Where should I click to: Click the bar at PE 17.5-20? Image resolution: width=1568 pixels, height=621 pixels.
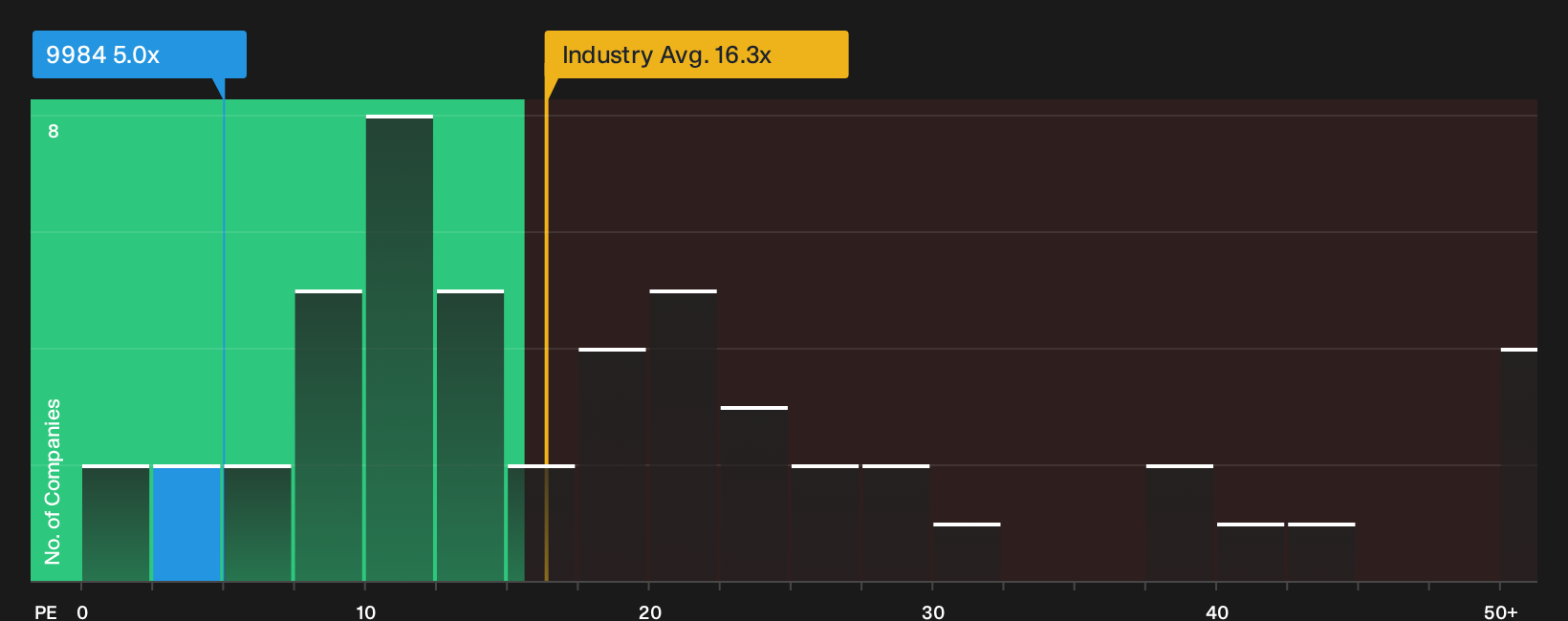612,465
